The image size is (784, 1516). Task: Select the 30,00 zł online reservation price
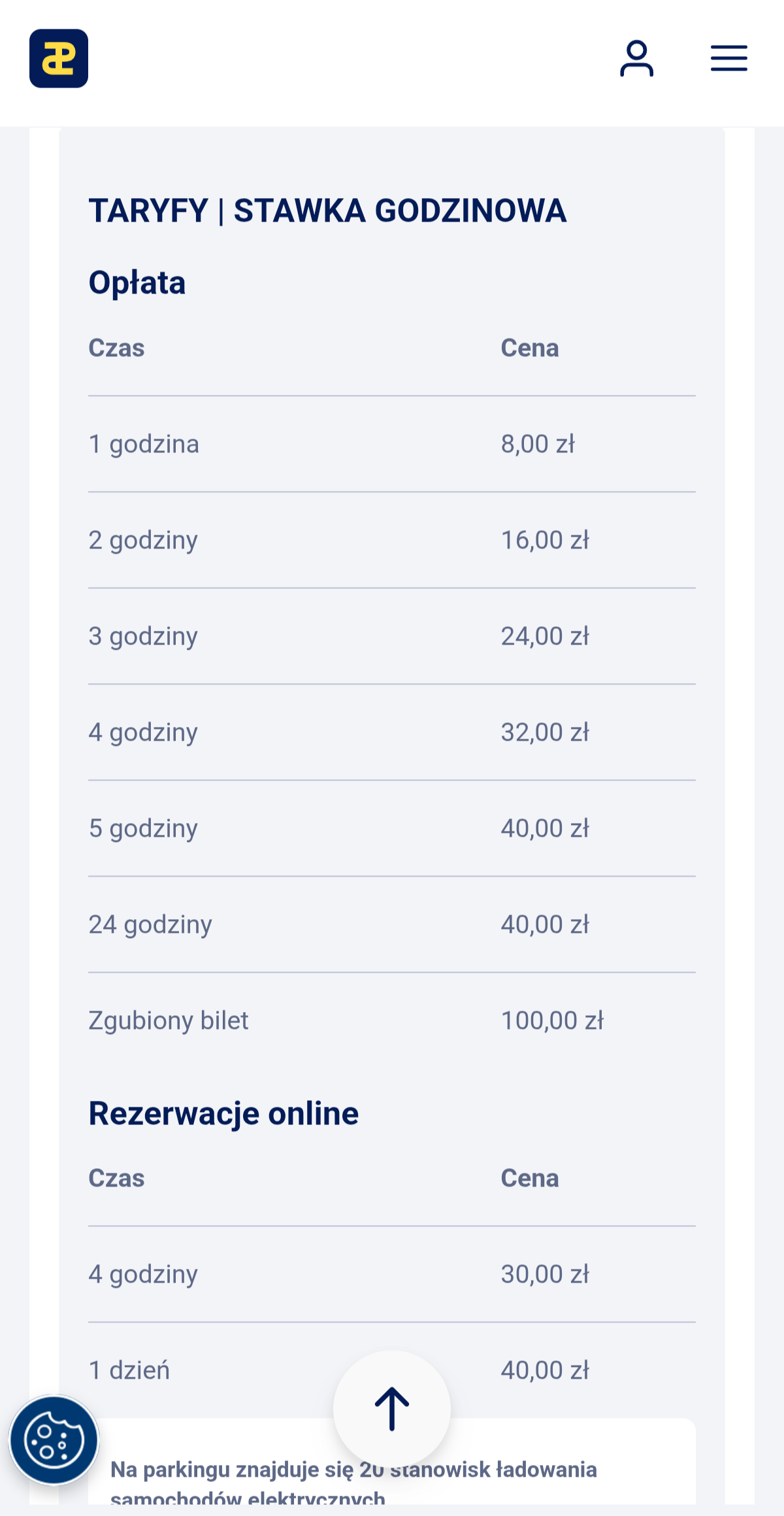point(545,1274)
